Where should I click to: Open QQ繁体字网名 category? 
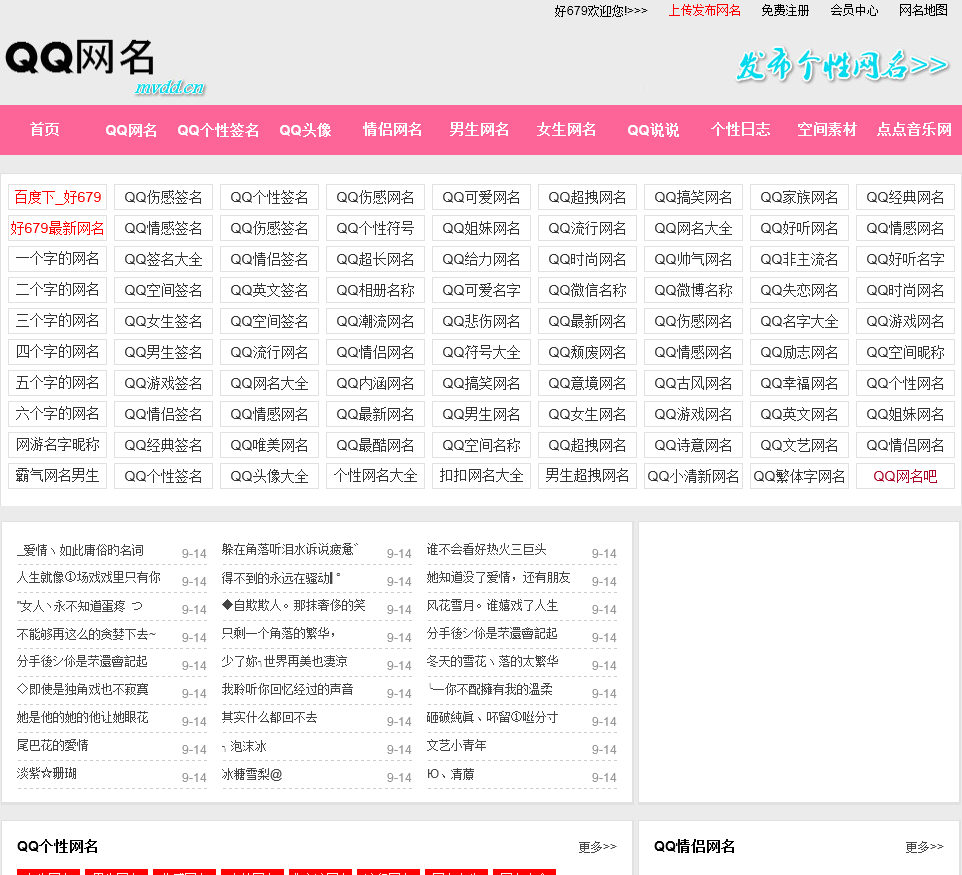pyautogui.click(x=799, y=476)
